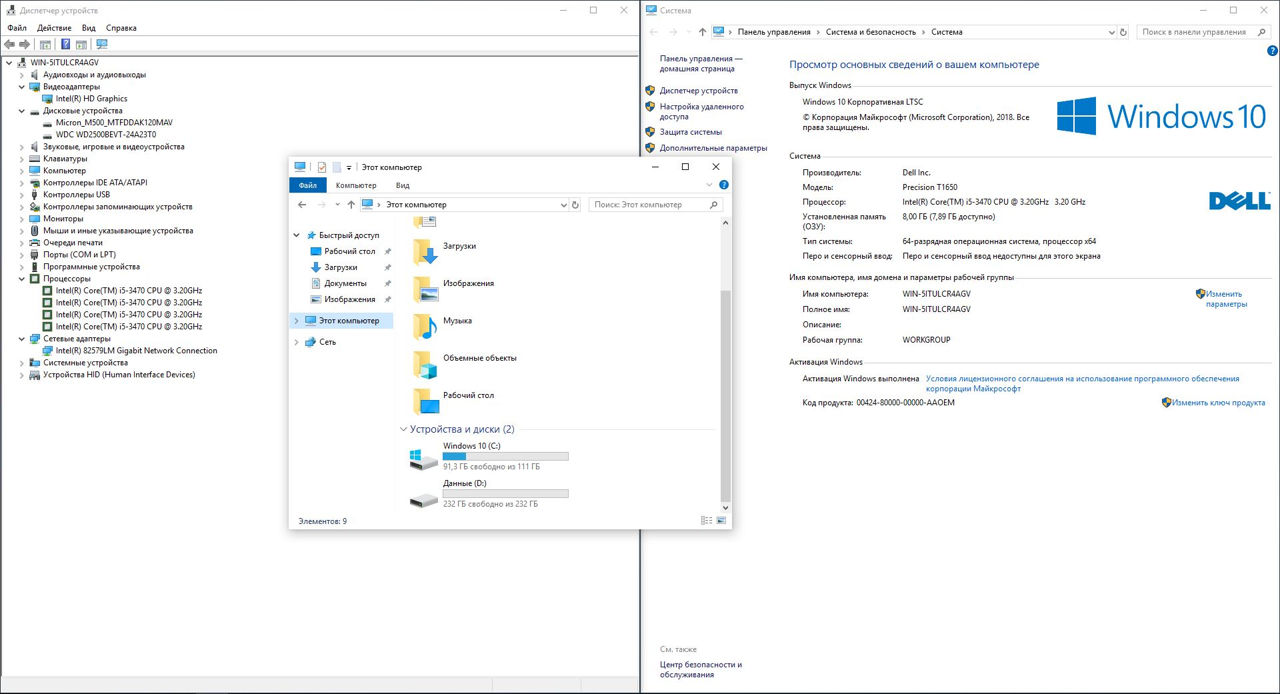Collapse the Процессоры tree node
1280x694 pixels.
(x=22, y=279)
